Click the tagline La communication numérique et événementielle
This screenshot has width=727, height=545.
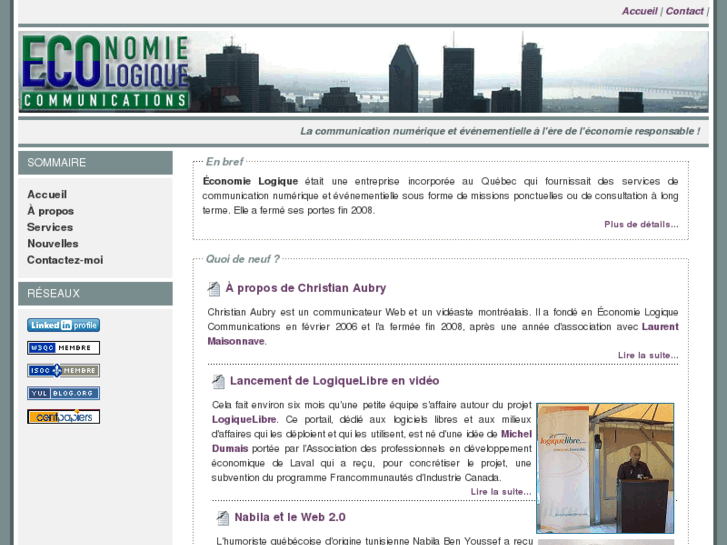[x=500, y=131]
